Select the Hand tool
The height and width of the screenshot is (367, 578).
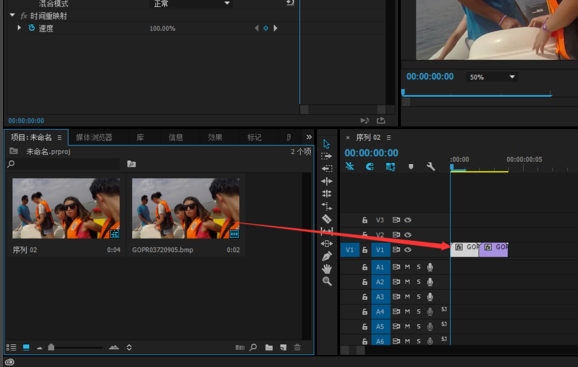tap(327, 269)
